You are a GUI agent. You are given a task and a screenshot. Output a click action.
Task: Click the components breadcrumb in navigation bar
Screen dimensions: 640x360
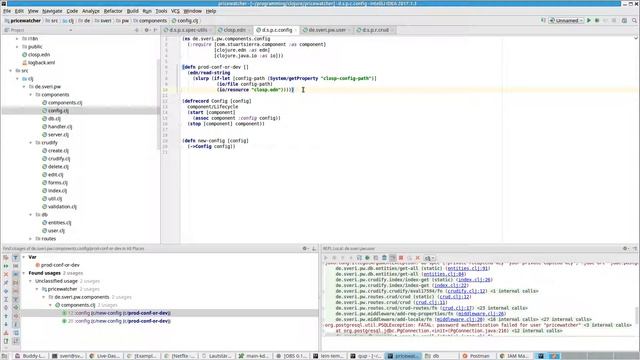point(152,20)
